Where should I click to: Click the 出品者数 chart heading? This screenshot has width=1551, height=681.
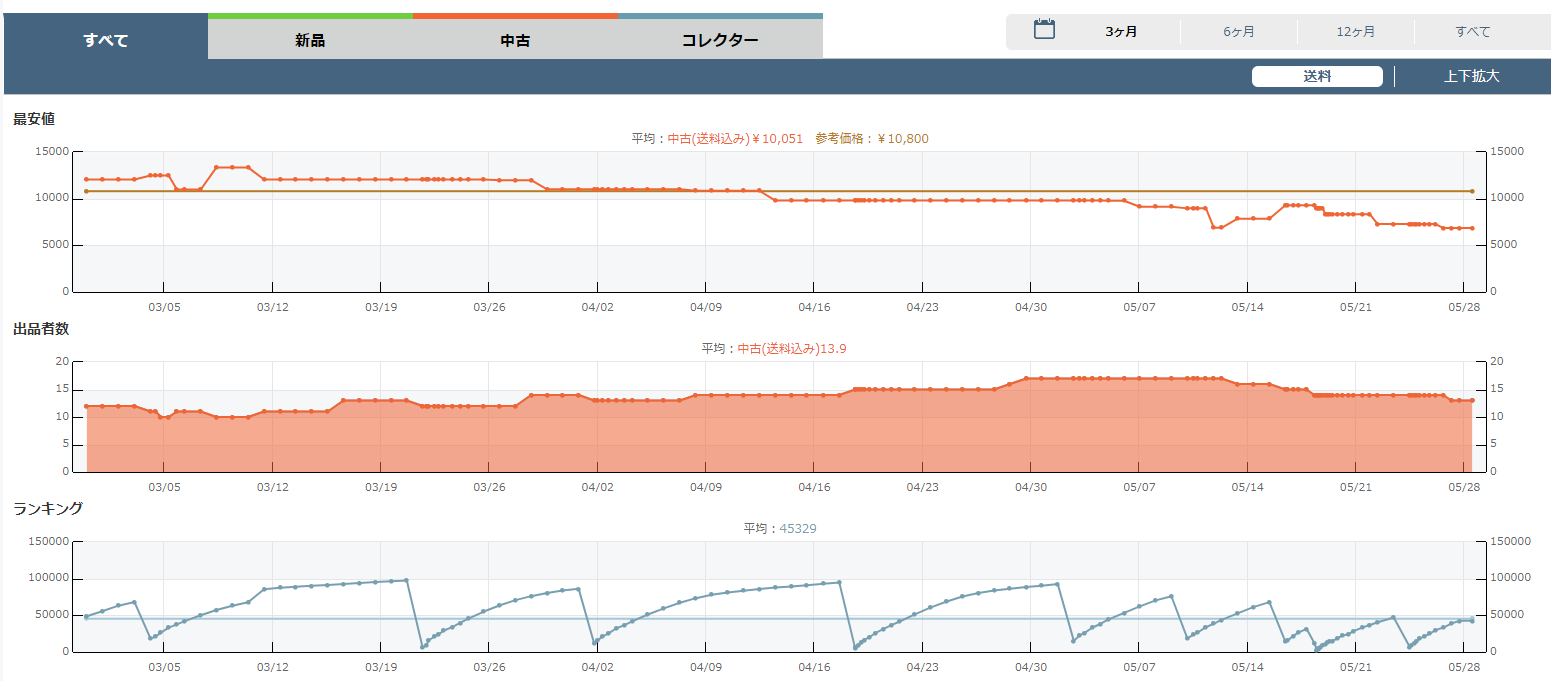pyautogui.click(x=41, y=329)
